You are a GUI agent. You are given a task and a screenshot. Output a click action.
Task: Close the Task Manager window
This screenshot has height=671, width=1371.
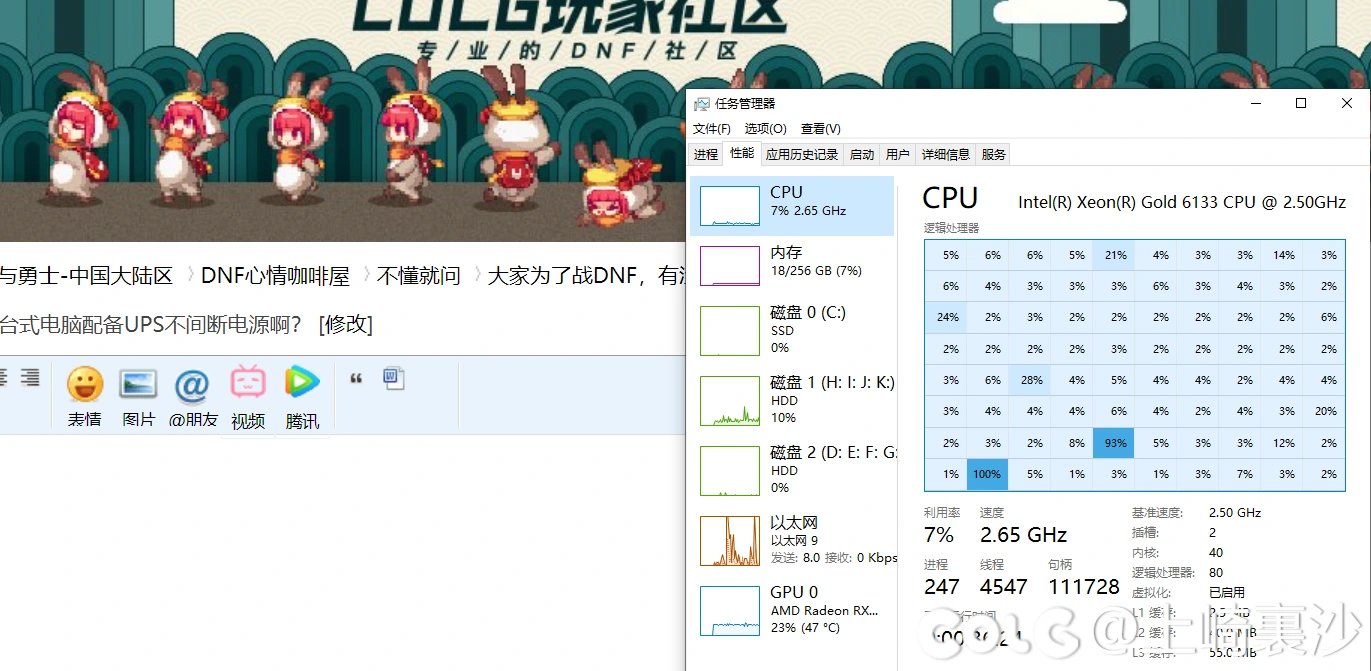click(1347, 103)
